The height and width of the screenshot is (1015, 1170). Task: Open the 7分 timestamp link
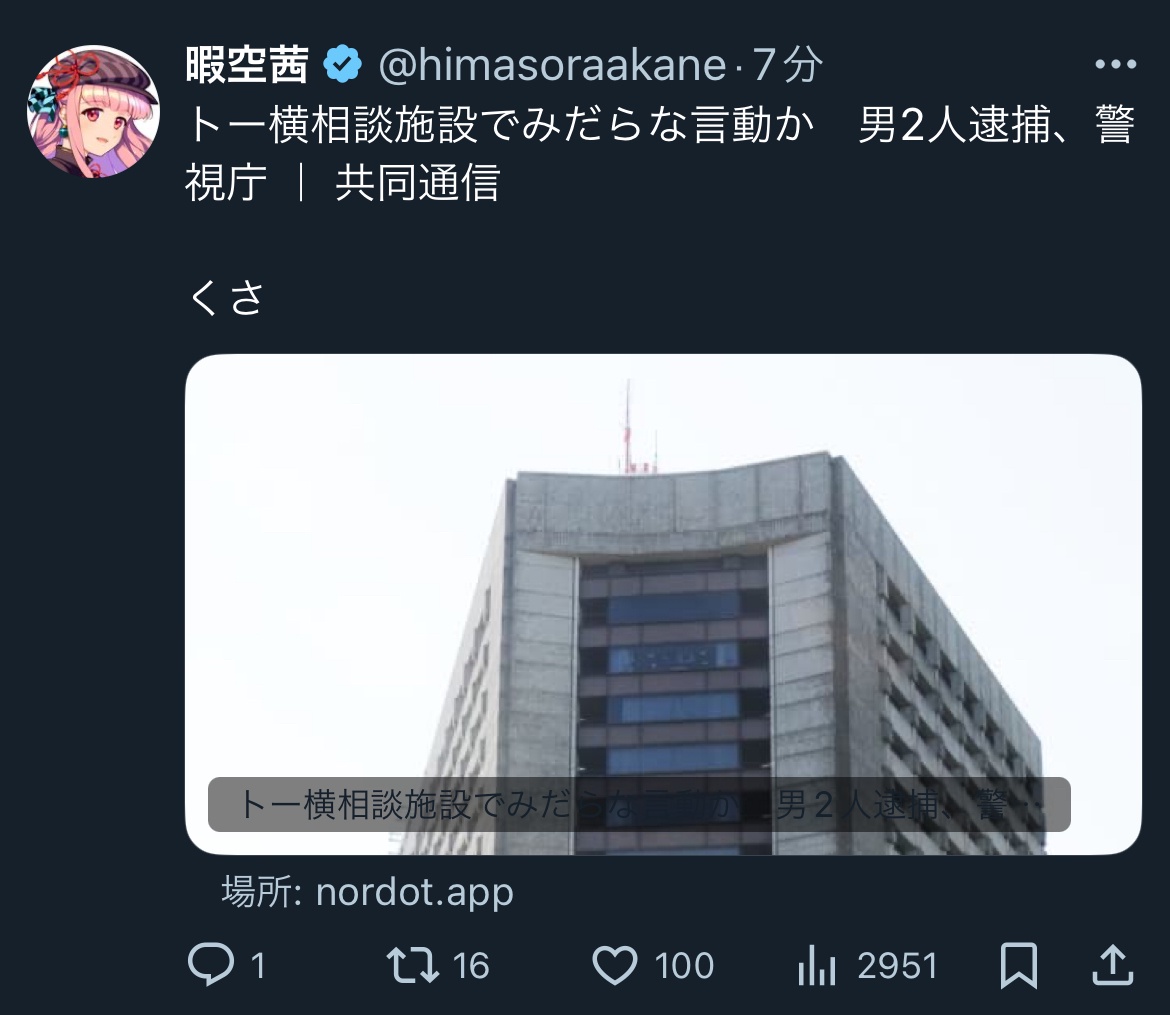pyautogui.click(x=786, y=65)
